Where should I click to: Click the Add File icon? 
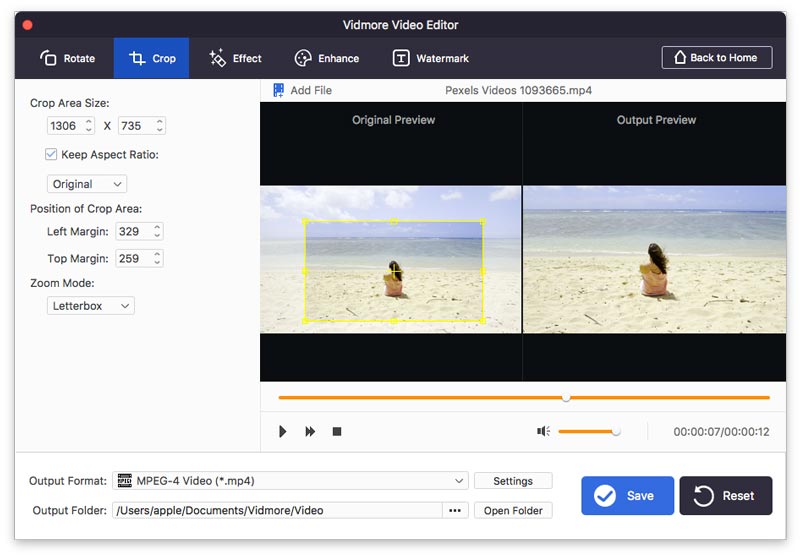tap(279, 90)
